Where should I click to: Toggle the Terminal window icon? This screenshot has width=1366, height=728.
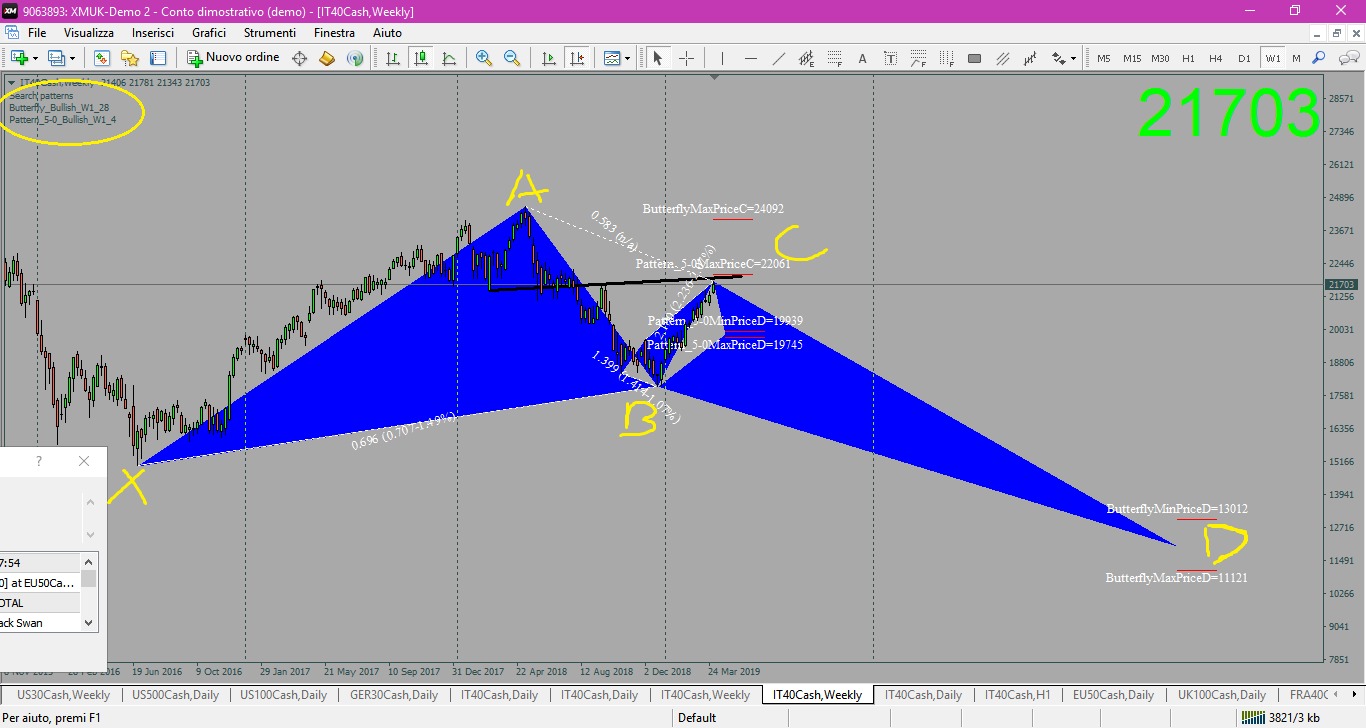click(x=158, y=58)
